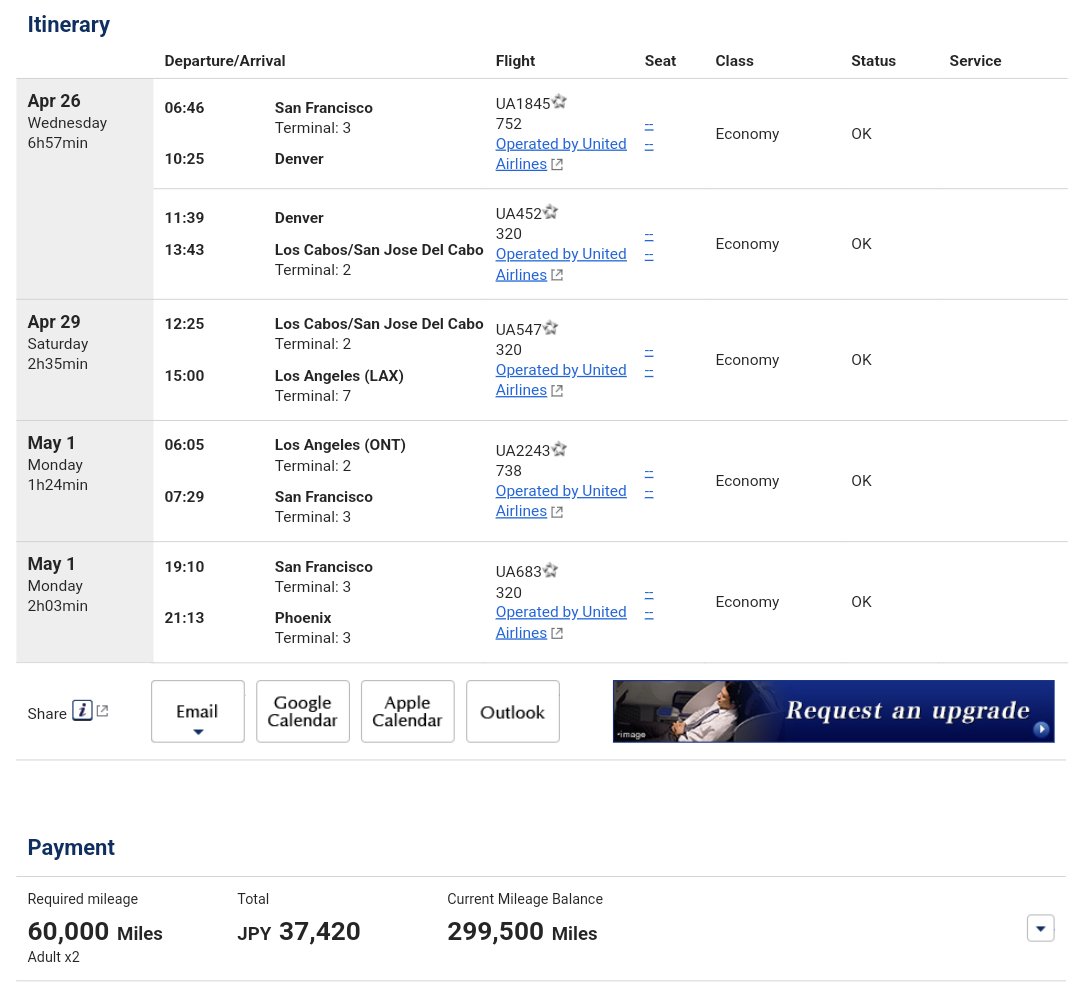Viewport: 1080px width, 992px height.
Task: Click Star Alliance icon beside flight UA547
Action: click(550, 328)
